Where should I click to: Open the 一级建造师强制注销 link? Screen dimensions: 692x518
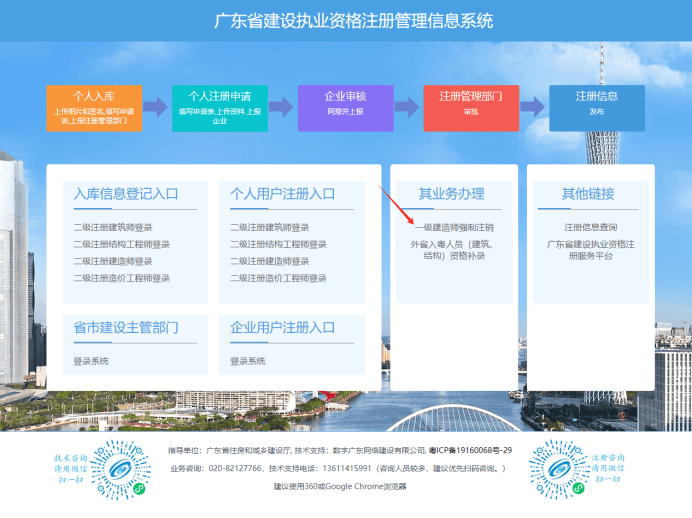454,227
